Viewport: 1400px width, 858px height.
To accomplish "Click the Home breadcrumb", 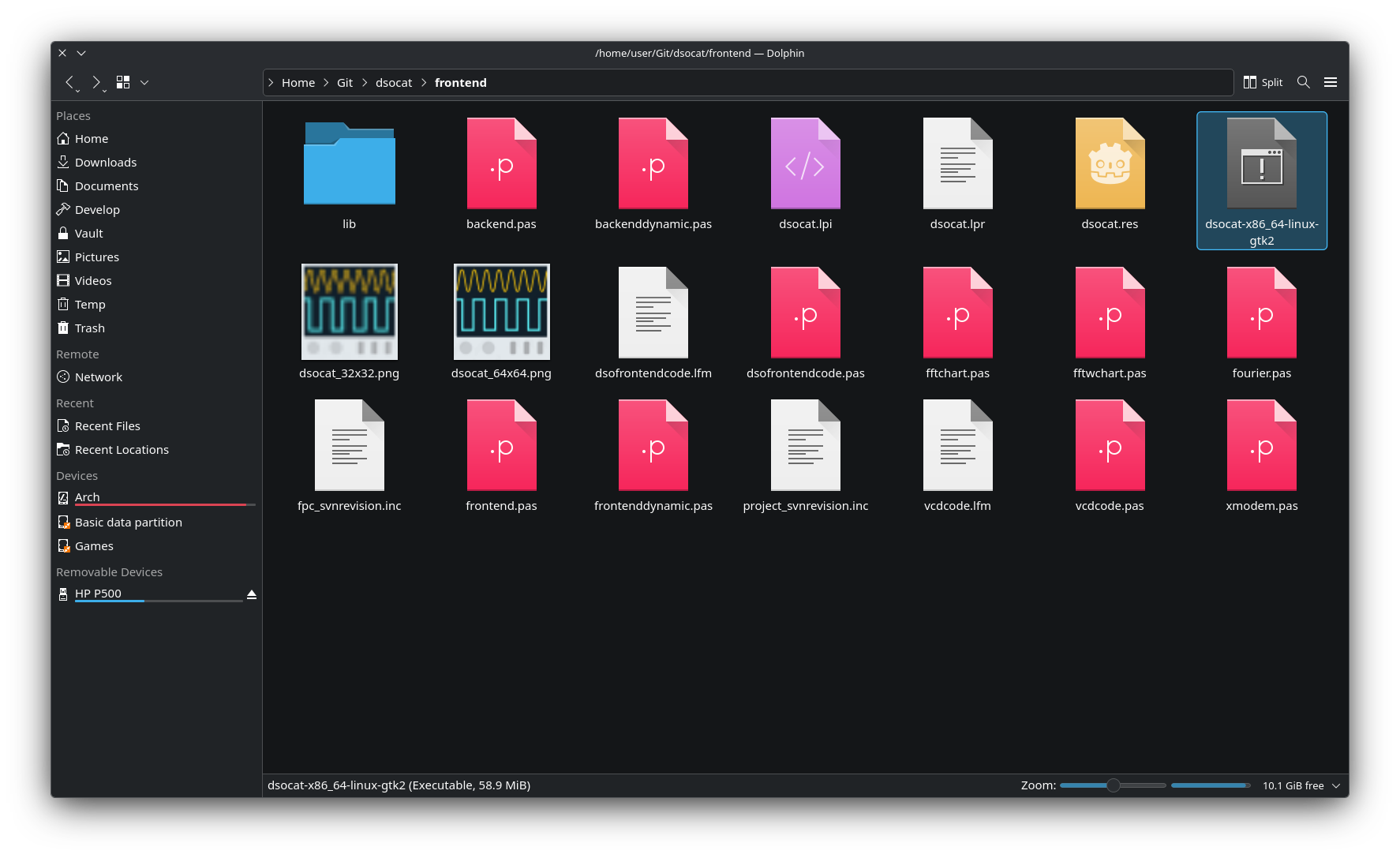I will click(x=298, y=83).
